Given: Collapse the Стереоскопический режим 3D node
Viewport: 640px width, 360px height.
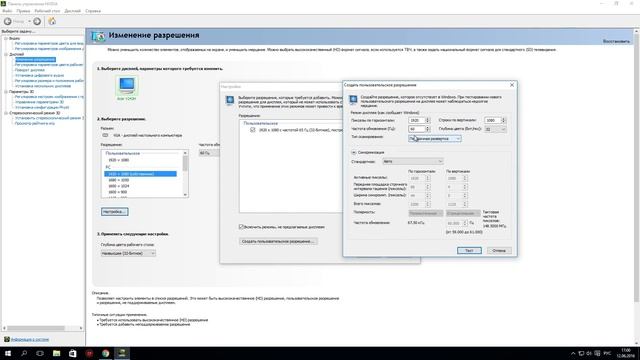Looking at the screenshot, I should coord(6,113).
